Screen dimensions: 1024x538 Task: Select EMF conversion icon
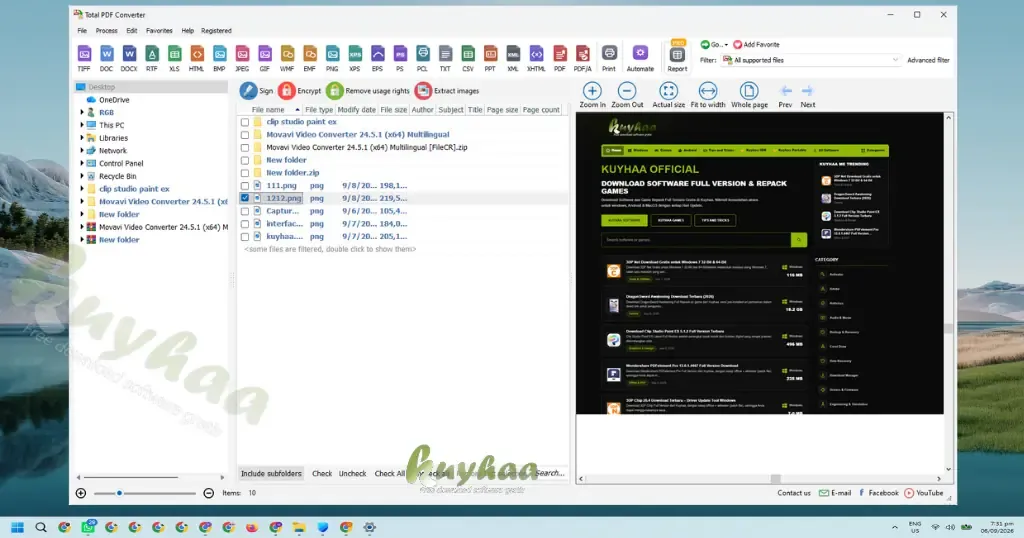pyautogui.click(x=310, y=54)
